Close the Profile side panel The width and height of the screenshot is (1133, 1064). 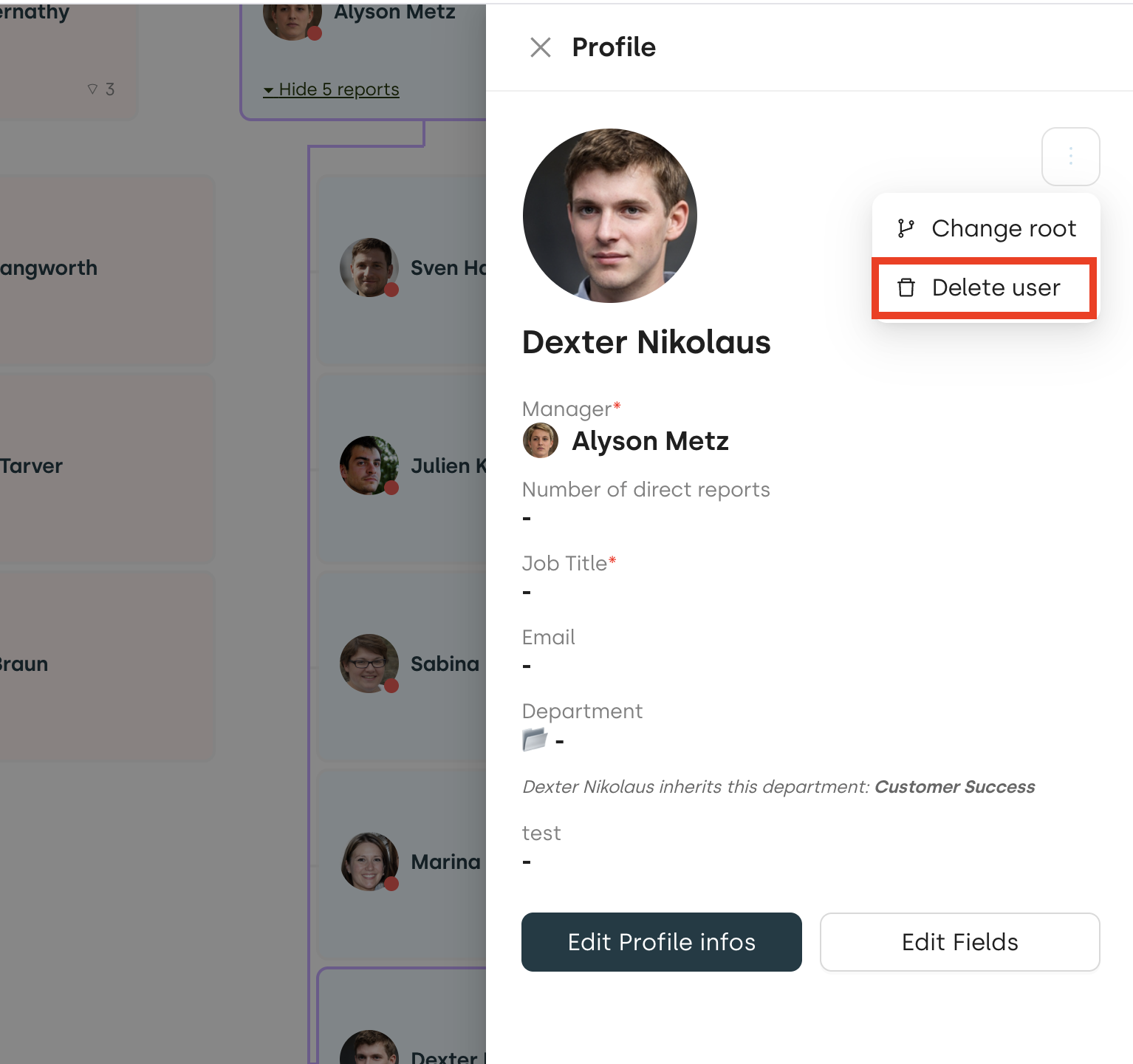click(x=540, y=47)
